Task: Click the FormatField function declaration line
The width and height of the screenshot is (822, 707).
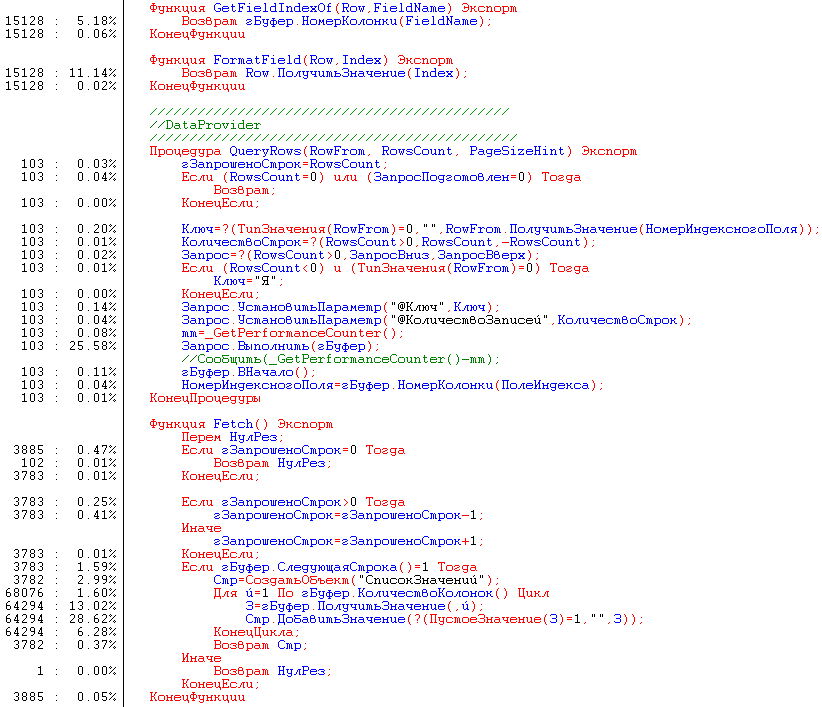Action: pos(300,60)
